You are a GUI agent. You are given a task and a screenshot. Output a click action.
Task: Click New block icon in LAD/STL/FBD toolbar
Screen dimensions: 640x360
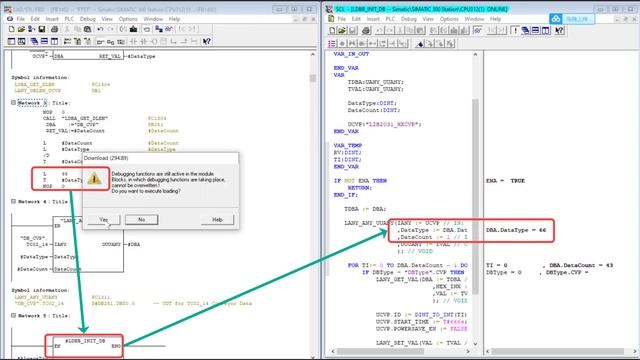pos(11,29)
